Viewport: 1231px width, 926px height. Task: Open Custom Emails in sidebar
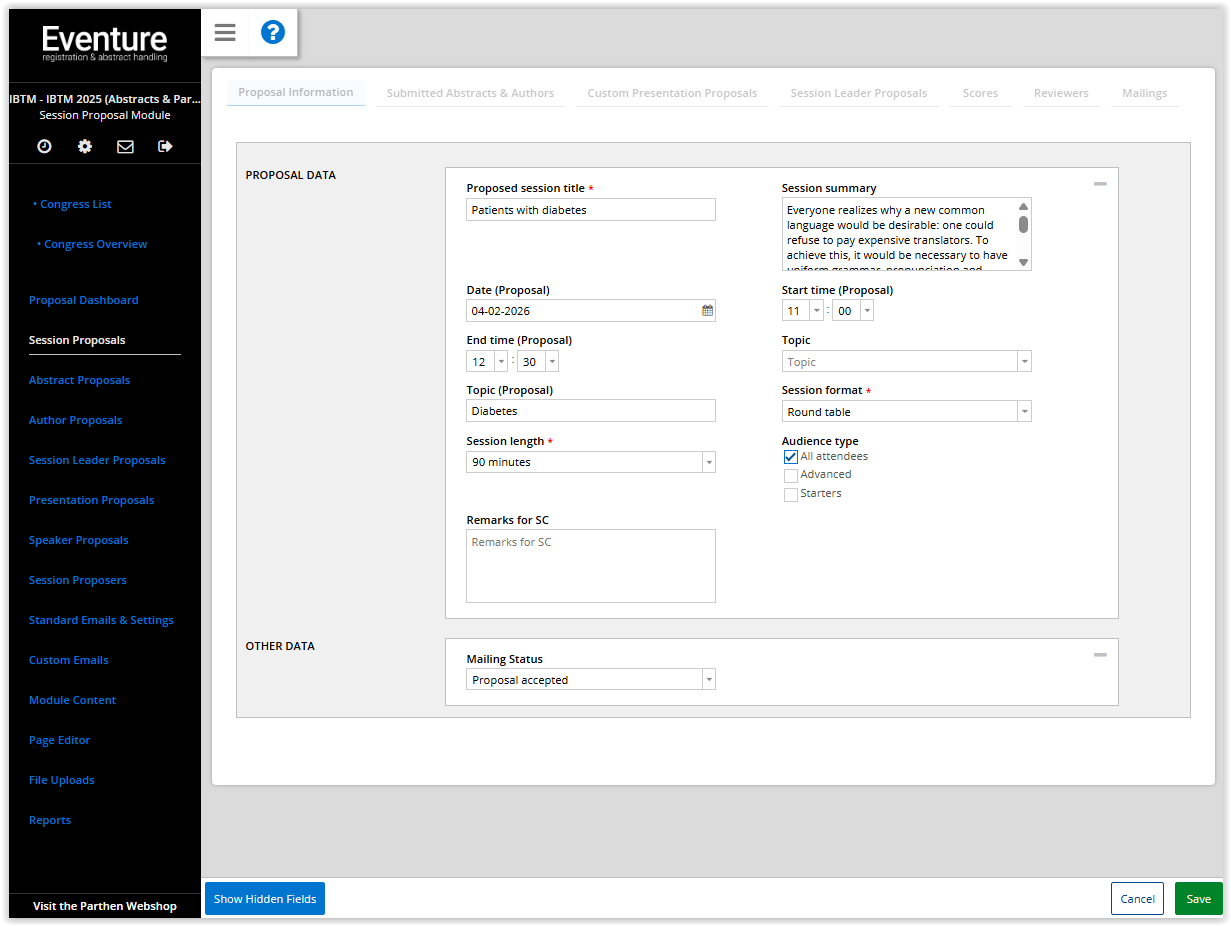click(x=69, y=660)
